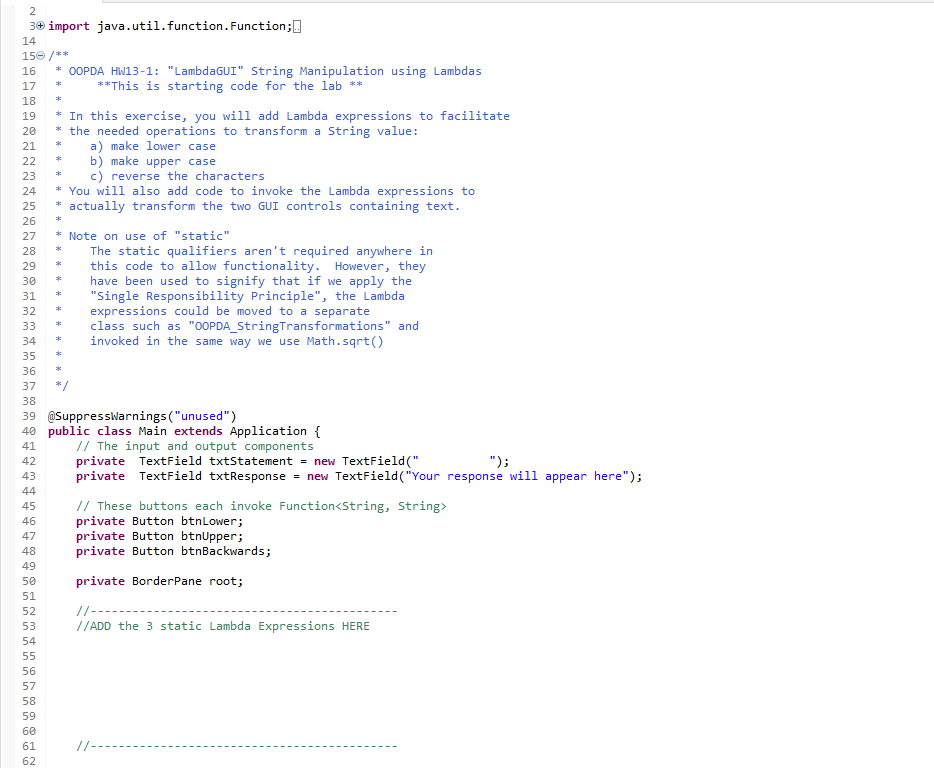Select the string literal "unused"

[198, 416]
